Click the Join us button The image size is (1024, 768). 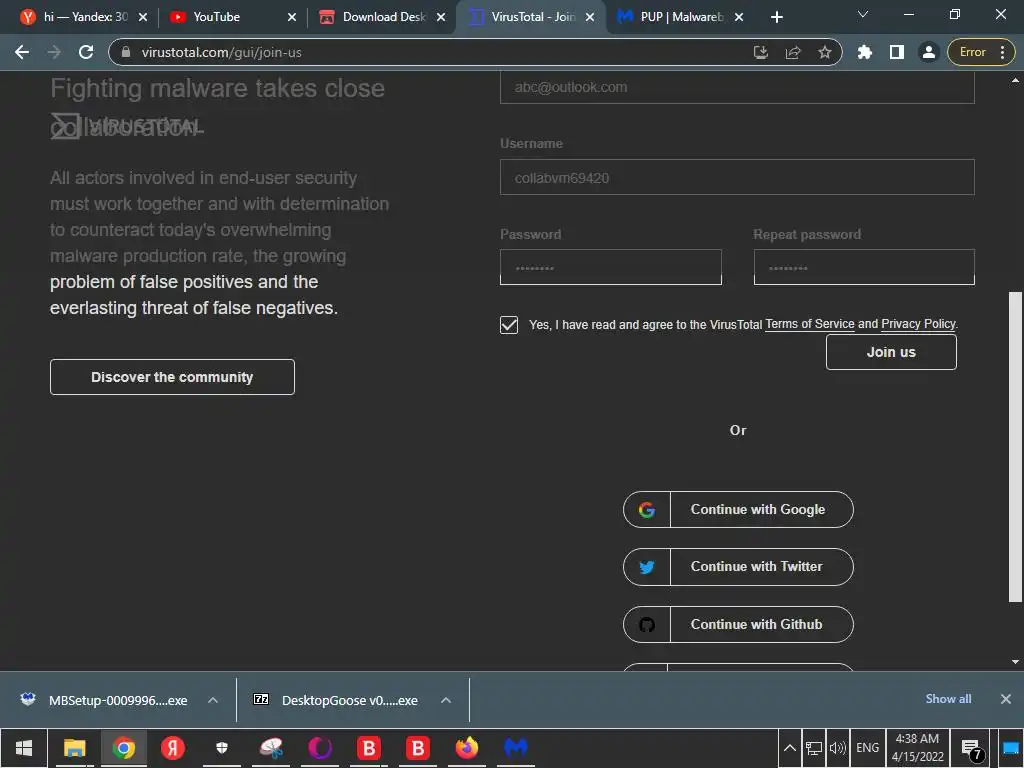coord(891,352)
